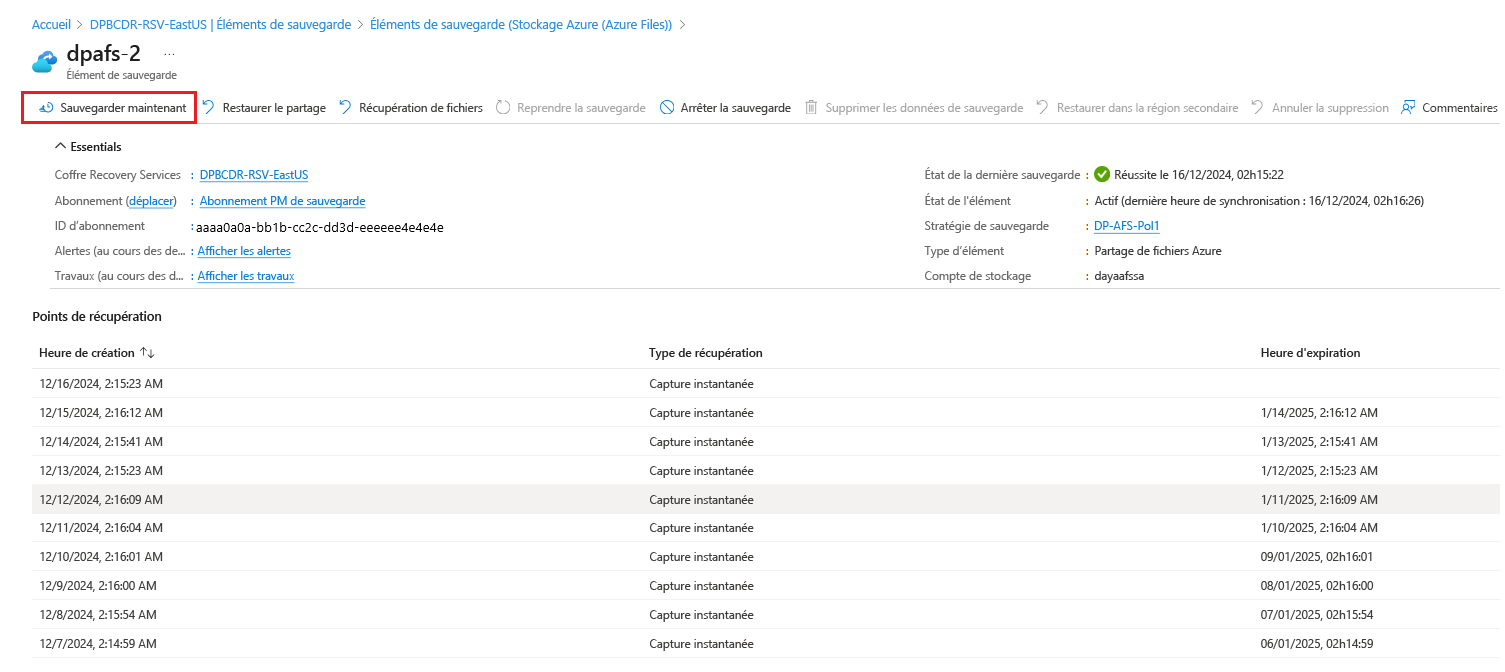Screen dimensions: 1505x672
Task: Open Afficher les travaux link
Action: [245, 276]
